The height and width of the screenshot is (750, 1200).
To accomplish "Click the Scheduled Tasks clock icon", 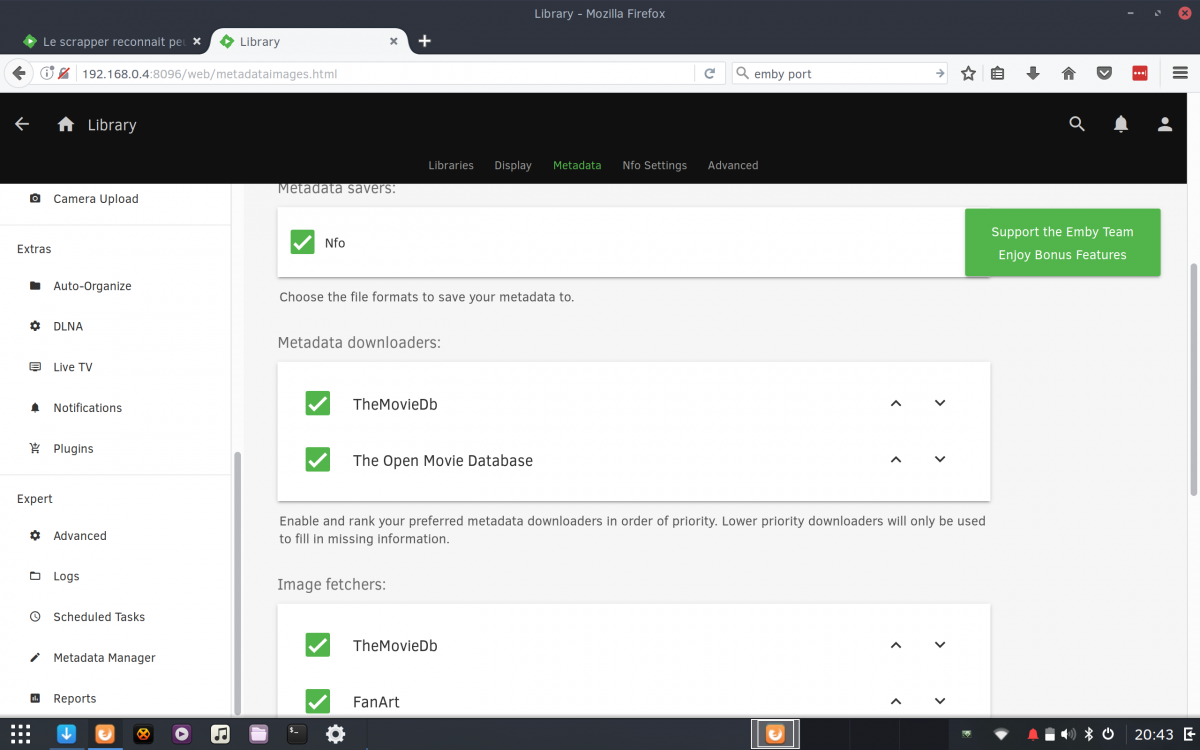I will 35,617.
